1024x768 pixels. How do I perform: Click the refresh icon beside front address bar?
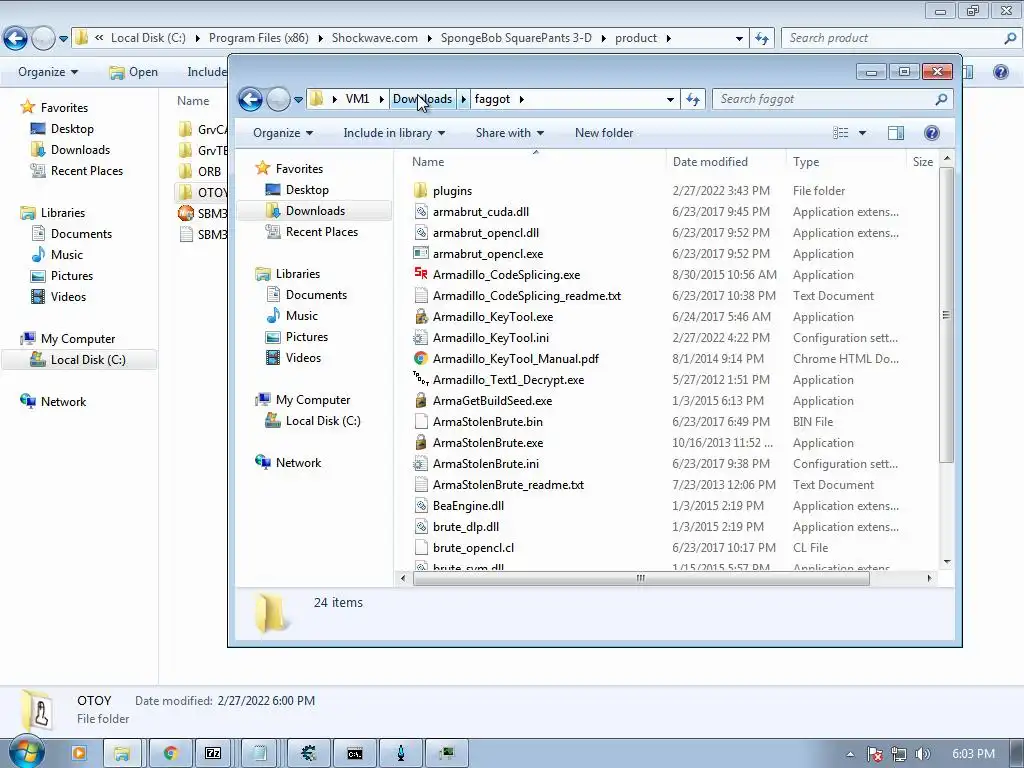(x=693, y=99)
